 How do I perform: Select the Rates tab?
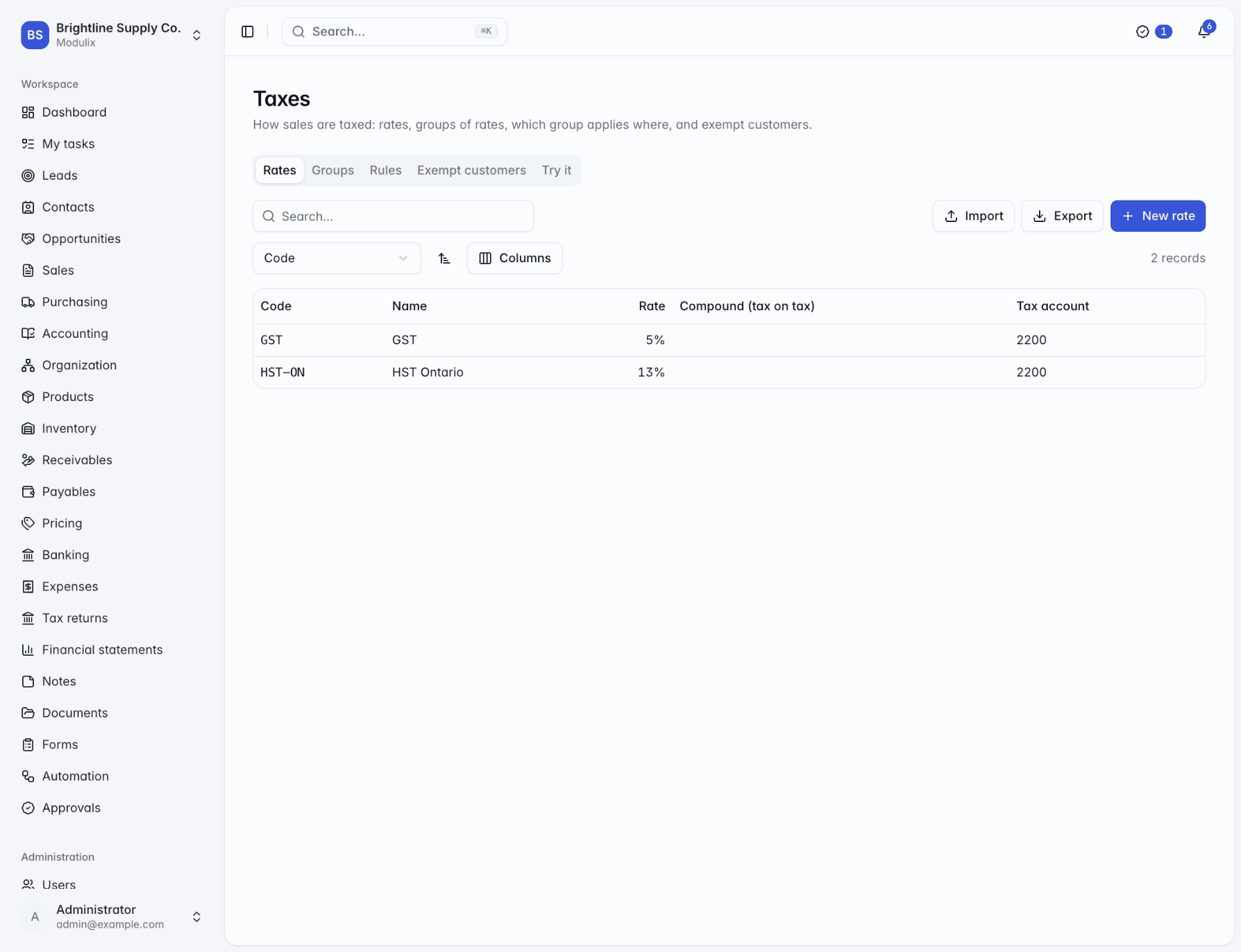click(x=280, y=170)
